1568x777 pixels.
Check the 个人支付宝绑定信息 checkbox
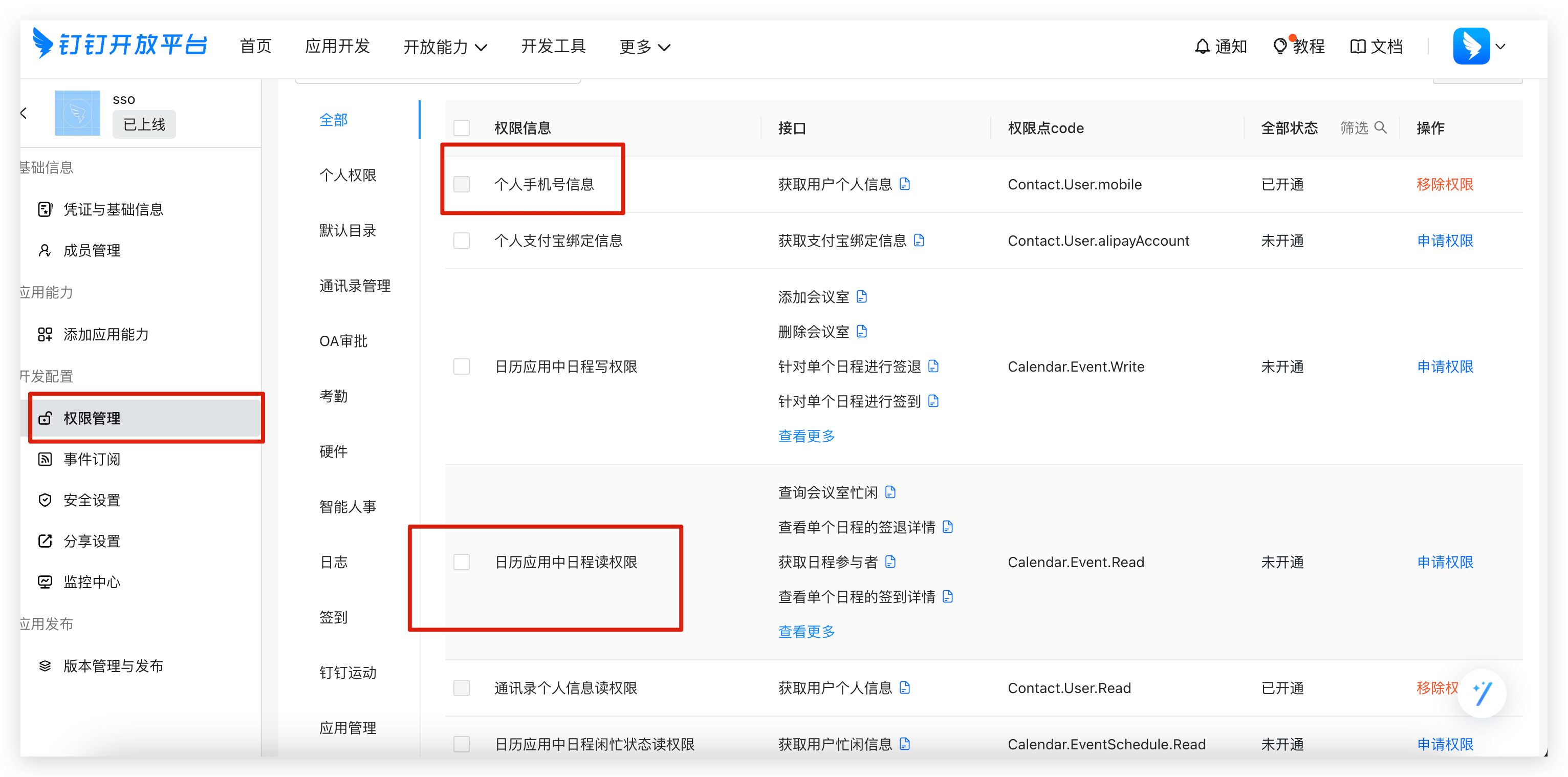point(462,241)
